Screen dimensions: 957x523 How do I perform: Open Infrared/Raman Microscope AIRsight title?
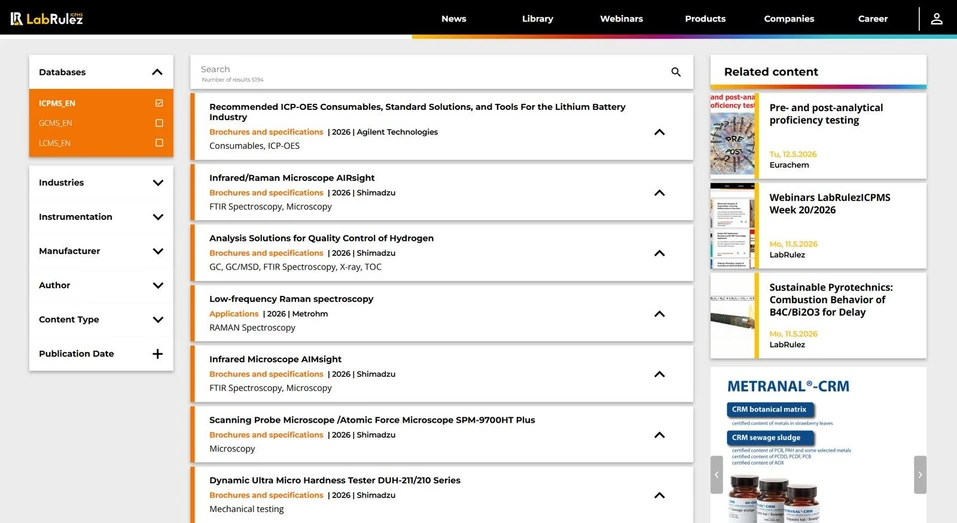pyautogui.click(x=292, y=178)
